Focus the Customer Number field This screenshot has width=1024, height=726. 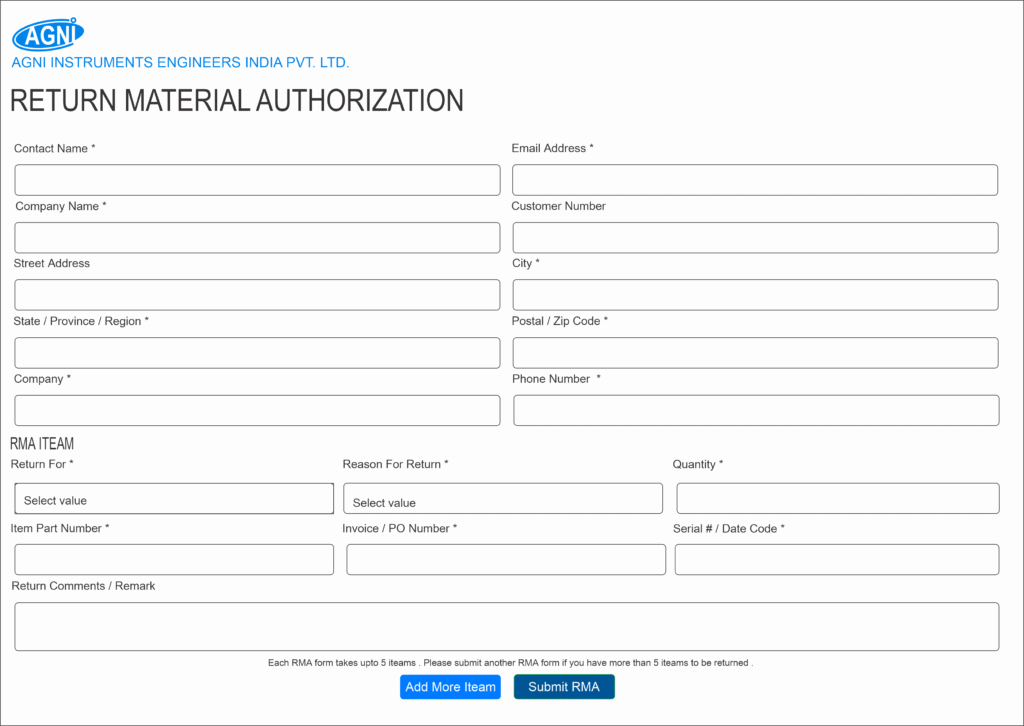click(754, 238)
